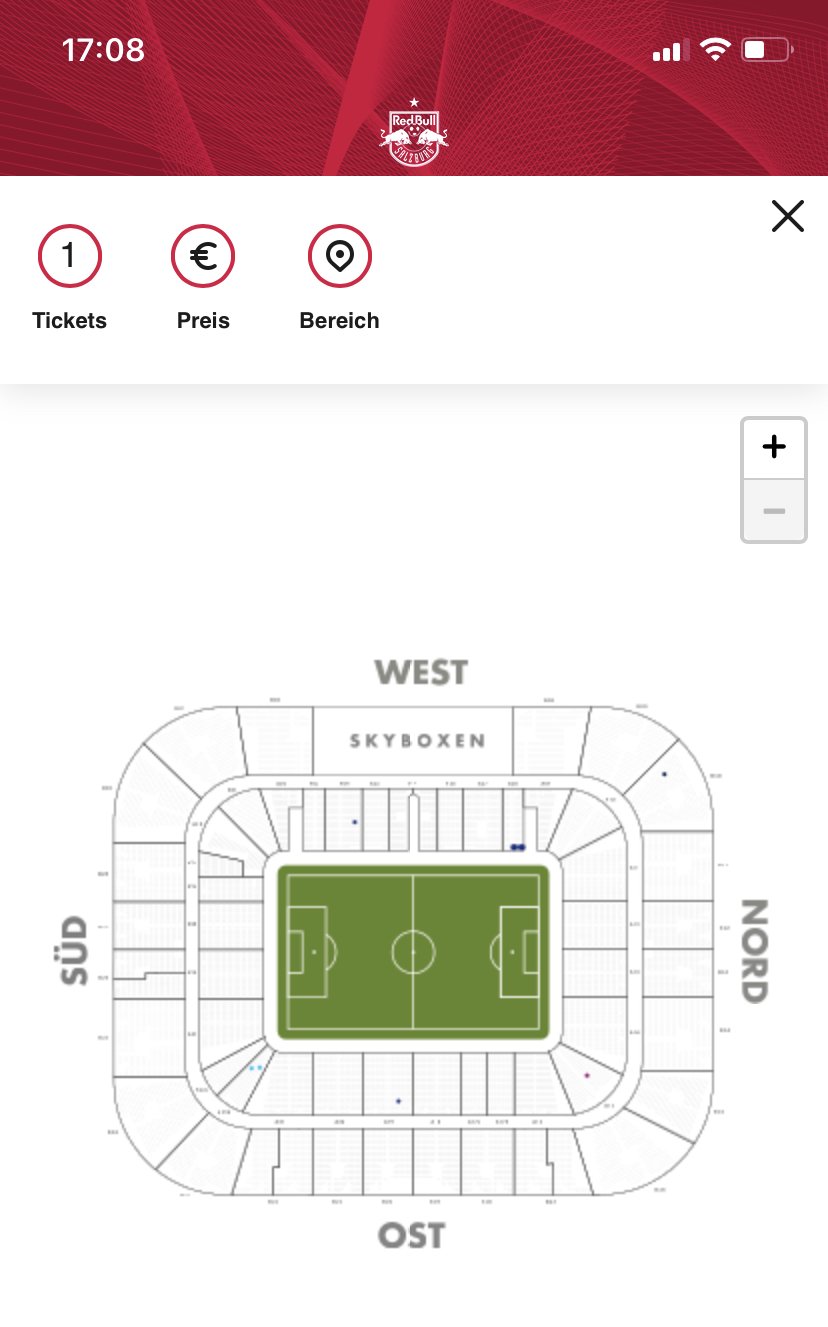Choose the OST stand label
The width and height of the screenshot is (828, 1327).
point(411,1235)
